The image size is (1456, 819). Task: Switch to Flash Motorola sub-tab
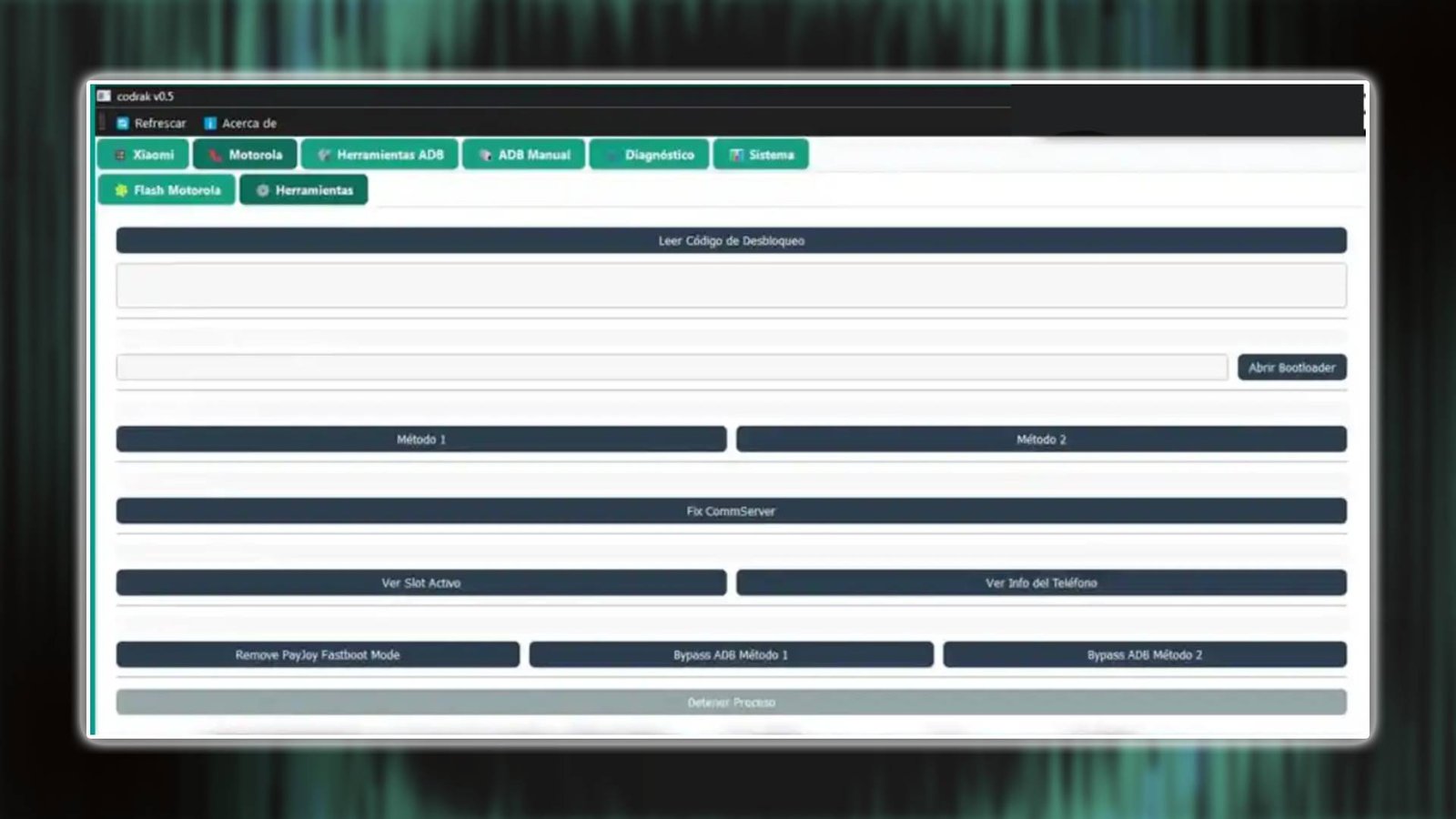tap(167, 190)
